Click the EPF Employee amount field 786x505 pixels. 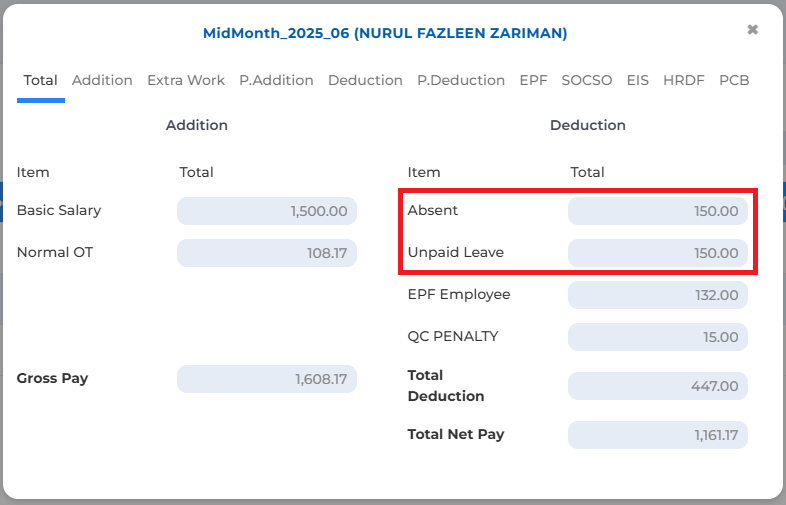coord(658,295)
